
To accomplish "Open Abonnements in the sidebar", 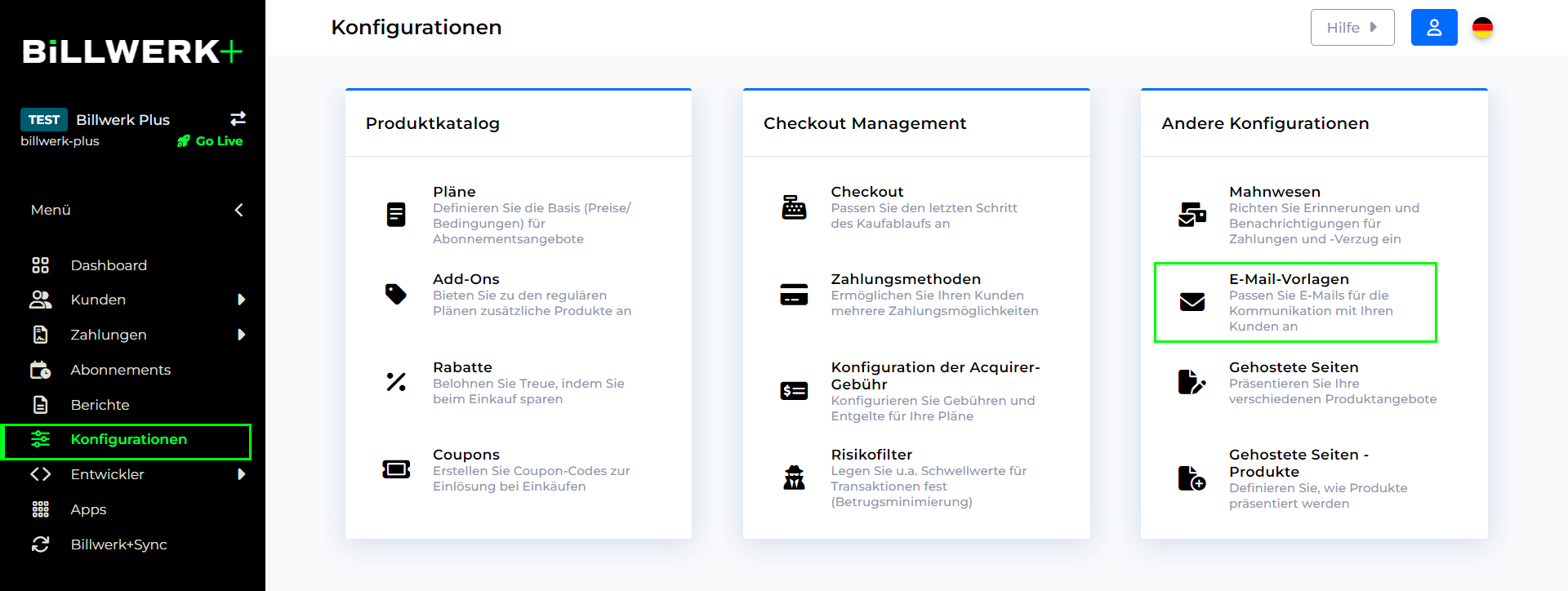I will pyautogui.click(x=121, y=370).
